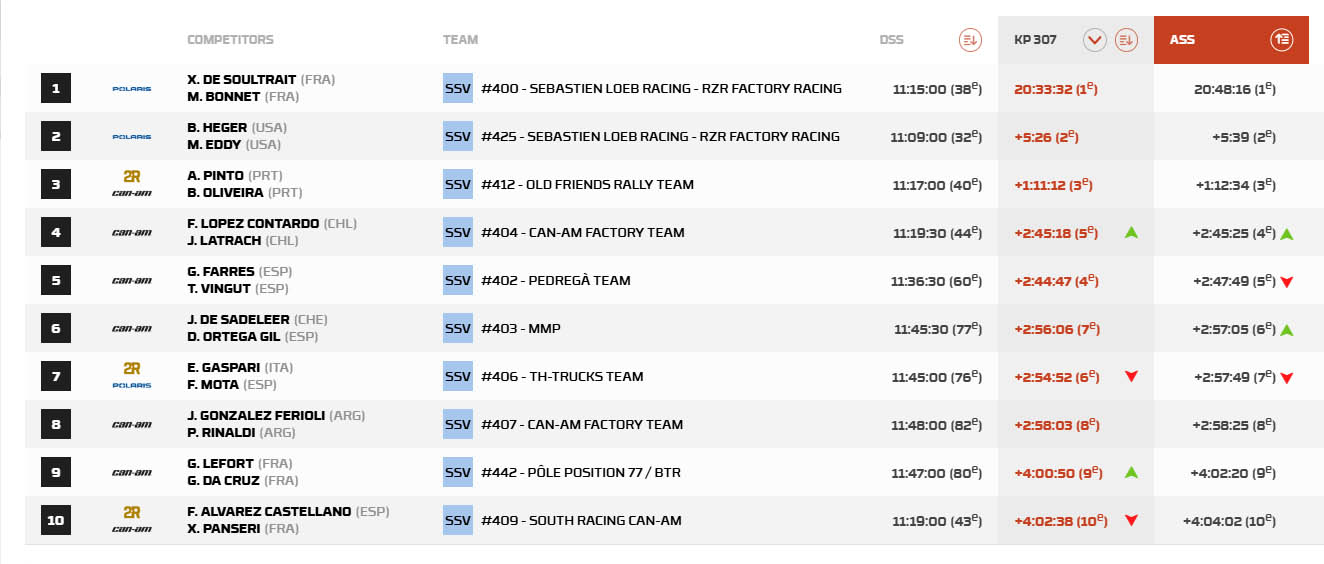Open the KP 307 checkpoint dropdown
This screenshot has height=564, width=1324.
click(1094, 40)
